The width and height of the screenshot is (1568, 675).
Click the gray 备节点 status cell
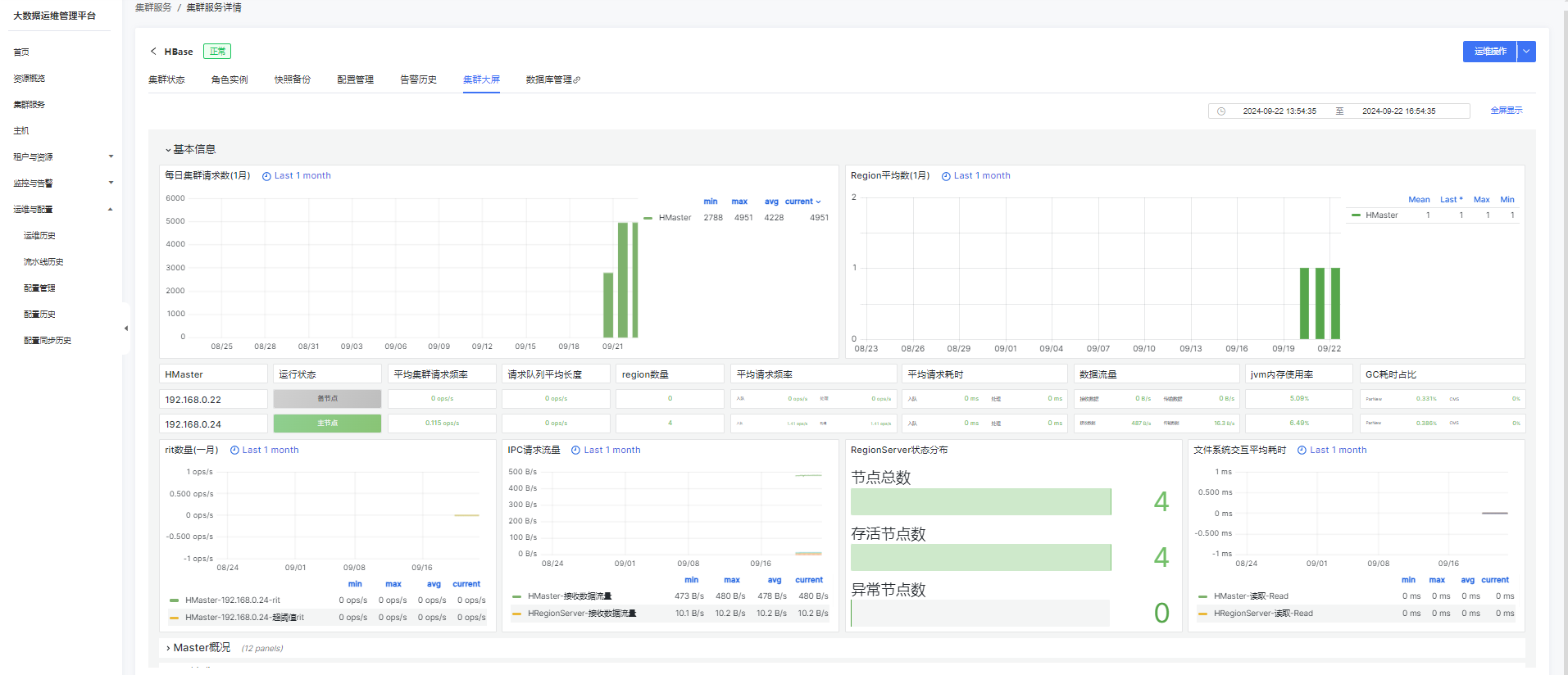click(327, 399)
